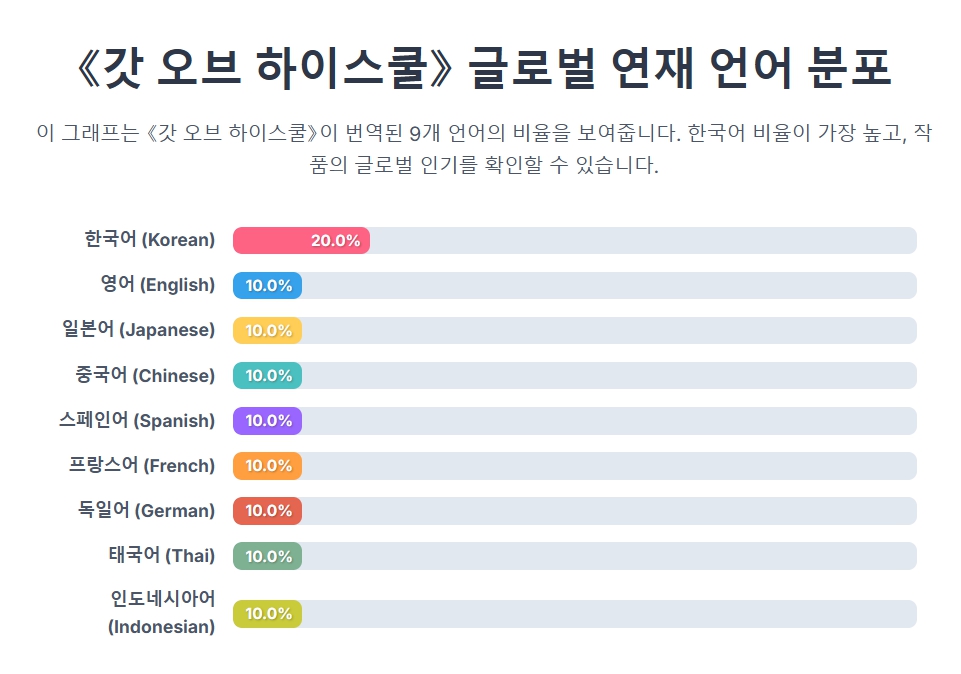Select the 프랑스어 (French) label
This screenshot has width=961, height=674.
[x=142, y=465]
